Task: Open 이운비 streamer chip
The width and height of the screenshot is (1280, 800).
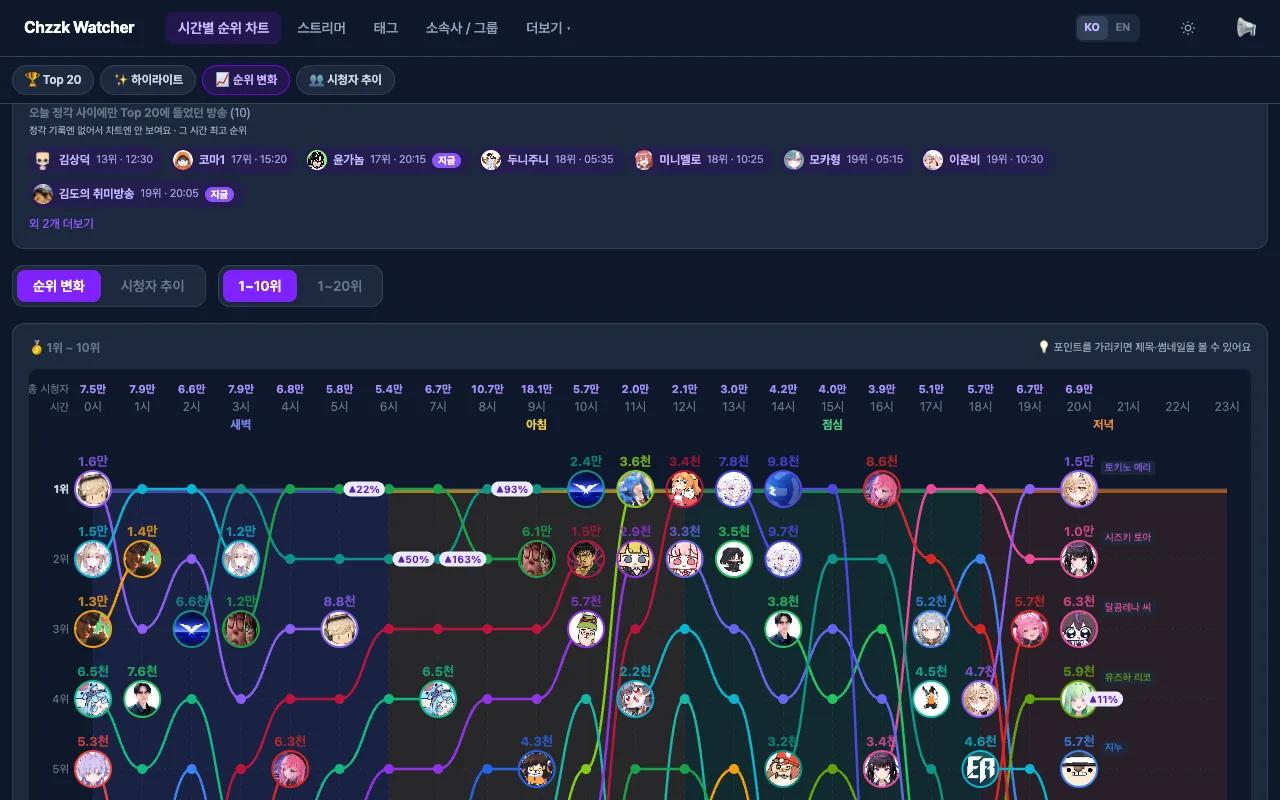Action: tap(983, 160)
